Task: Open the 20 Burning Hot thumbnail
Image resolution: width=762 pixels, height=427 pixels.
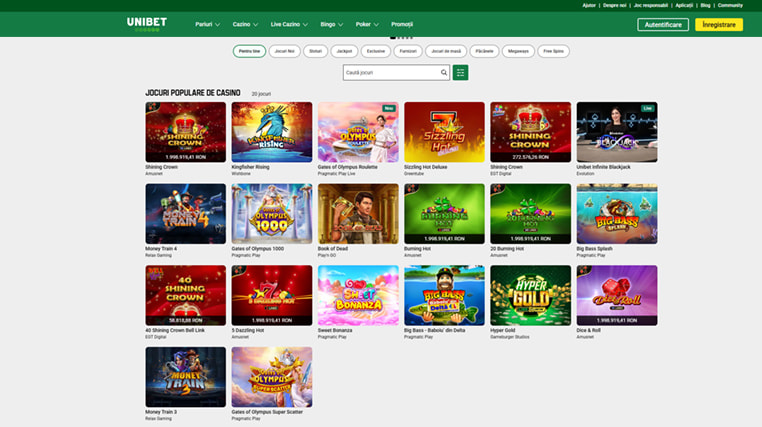Action: click(531, 214)
